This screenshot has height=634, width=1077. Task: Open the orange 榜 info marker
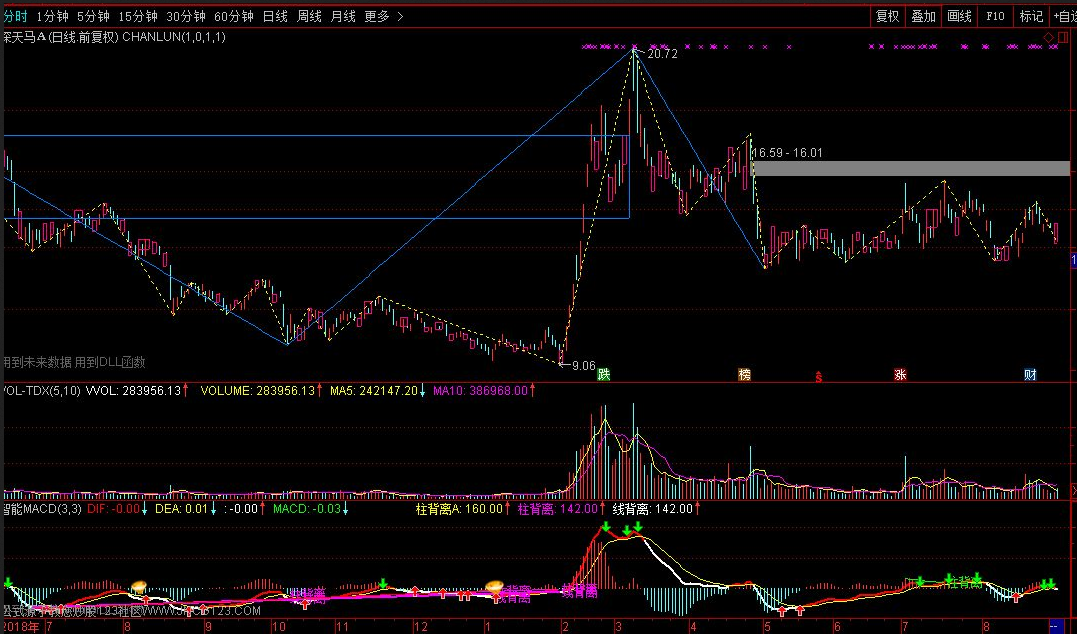click(x=745, y=374)
